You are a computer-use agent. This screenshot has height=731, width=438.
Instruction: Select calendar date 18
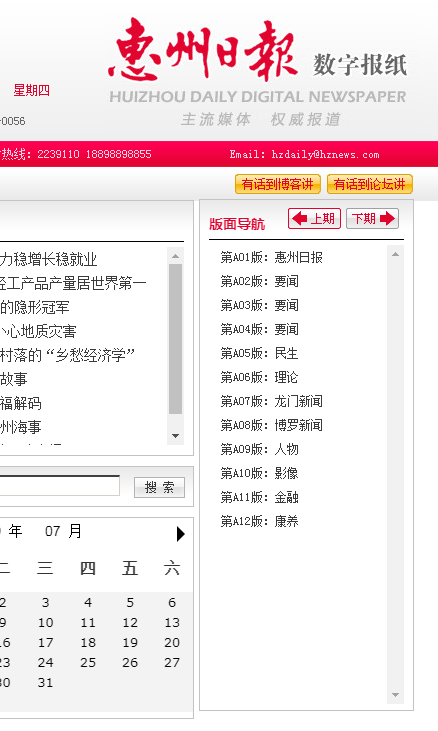(x=88, y=642)
